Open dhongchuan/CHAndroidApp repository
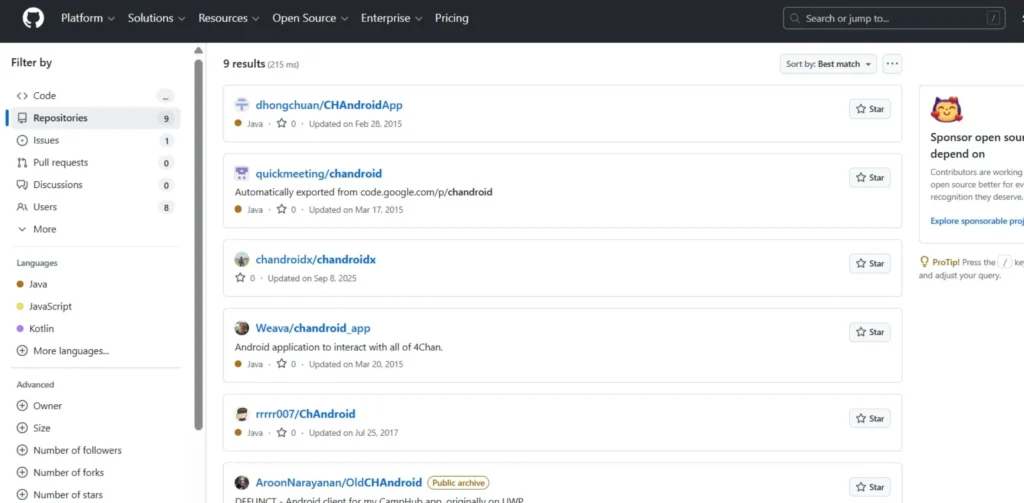This screenshot has width=1024, height=503. pos(329,105)
